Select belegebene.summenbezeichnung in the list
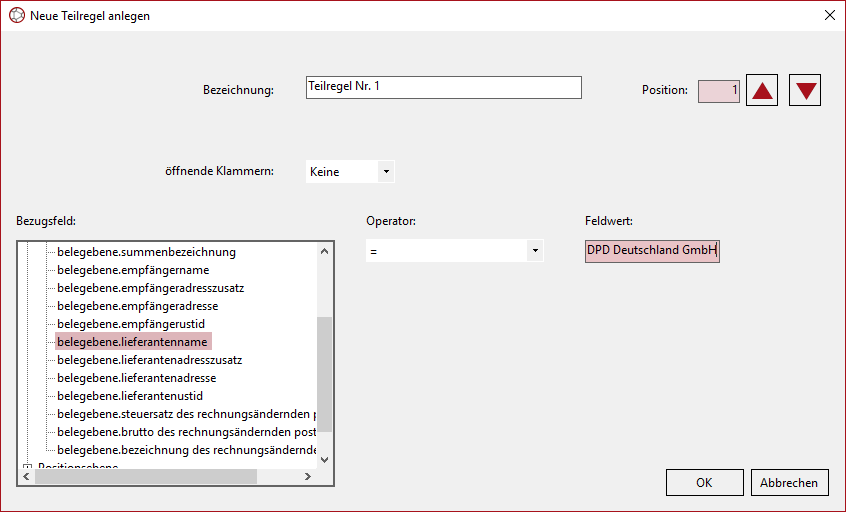The height and width of the screenshot is (512, 846). [146, 252]
